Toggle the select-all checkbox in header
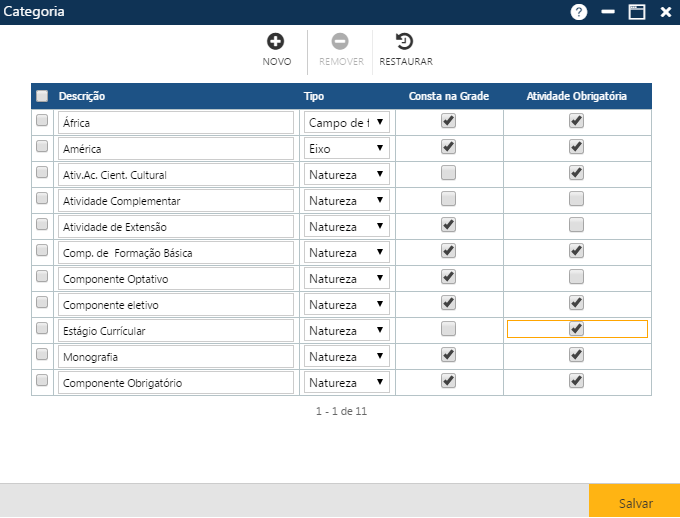The height and width of the screenshot is (518, 680). pos(42,96)
